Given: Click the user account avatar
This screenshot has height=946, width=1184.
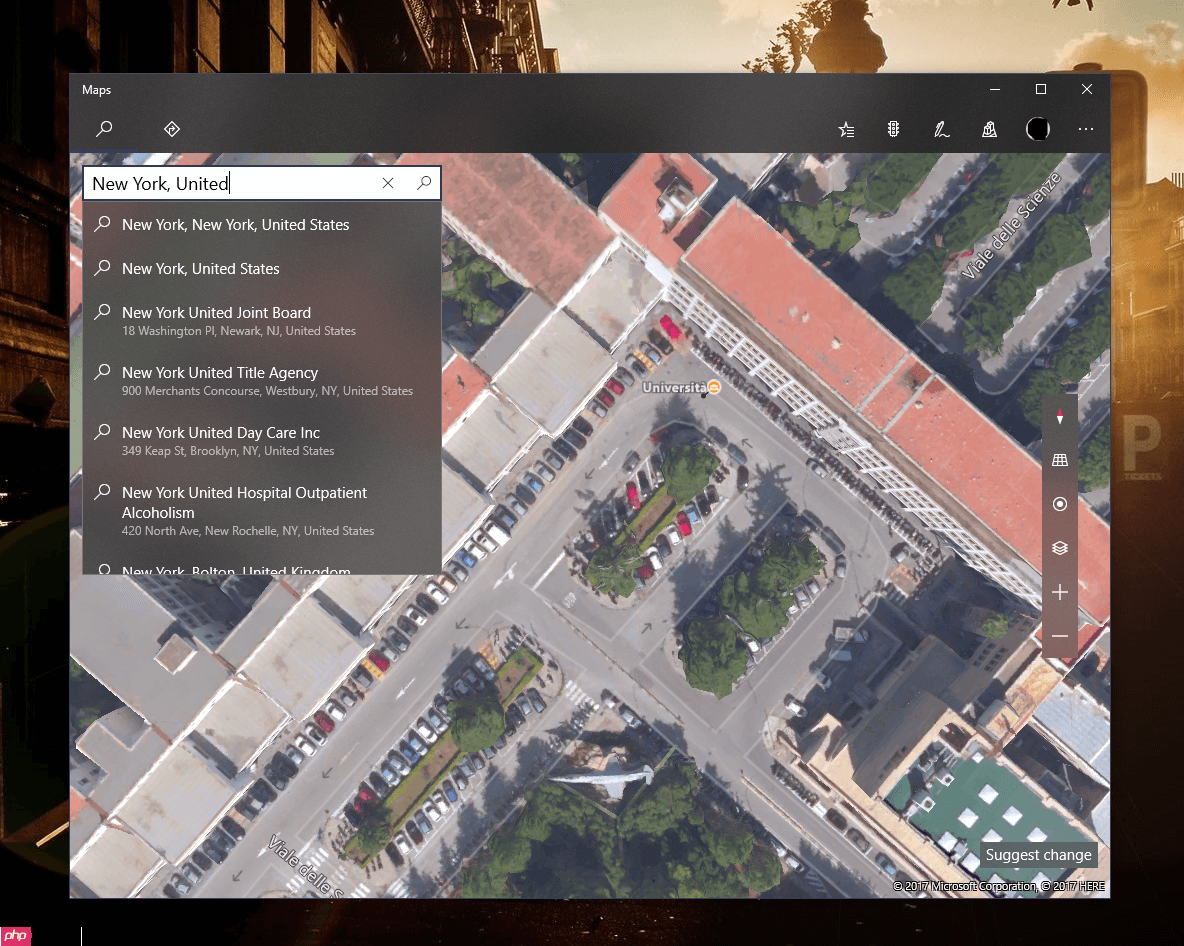Looking at the screenshot, I should pyautogui.click(x=1038, y=129).
